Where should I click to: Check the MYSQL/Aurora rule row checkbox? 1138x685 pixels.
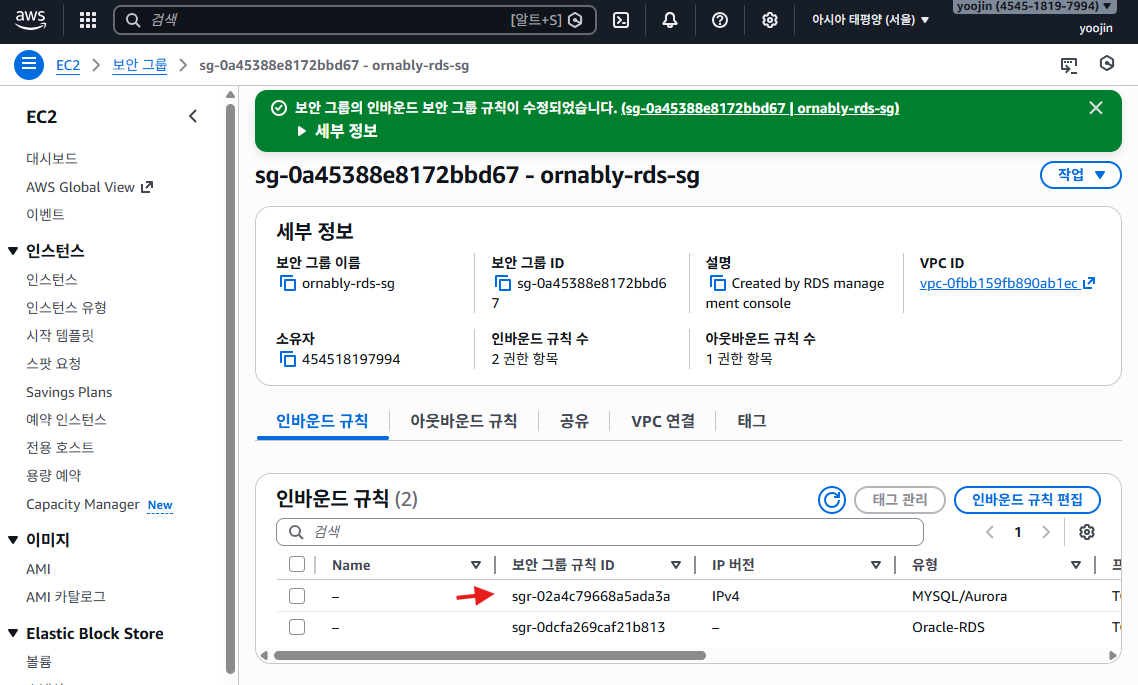(297, 596)
